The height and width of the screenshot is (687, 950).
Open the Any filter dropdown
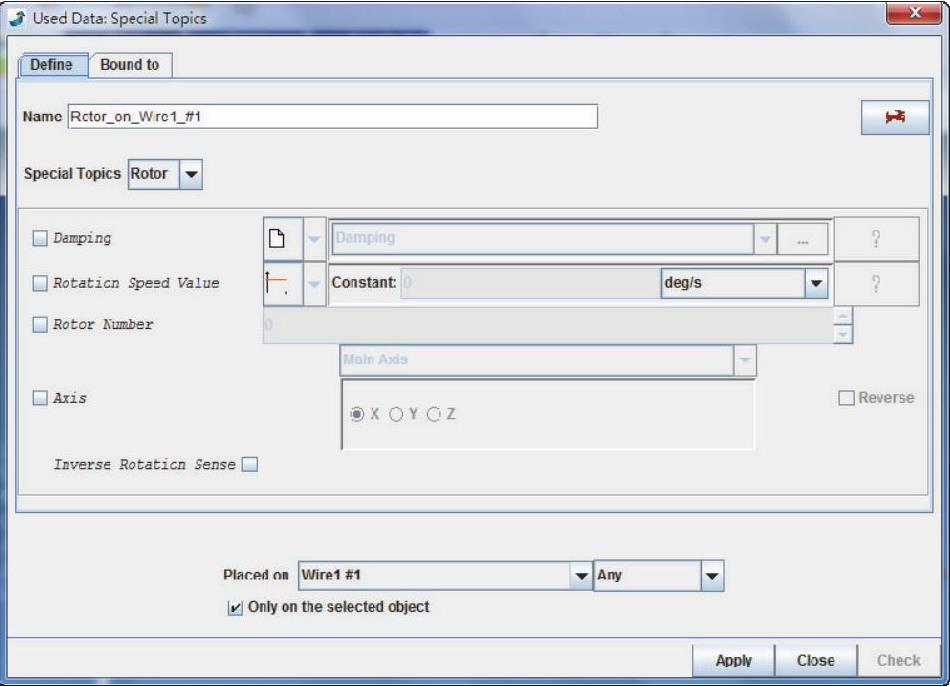coord(711,576)
